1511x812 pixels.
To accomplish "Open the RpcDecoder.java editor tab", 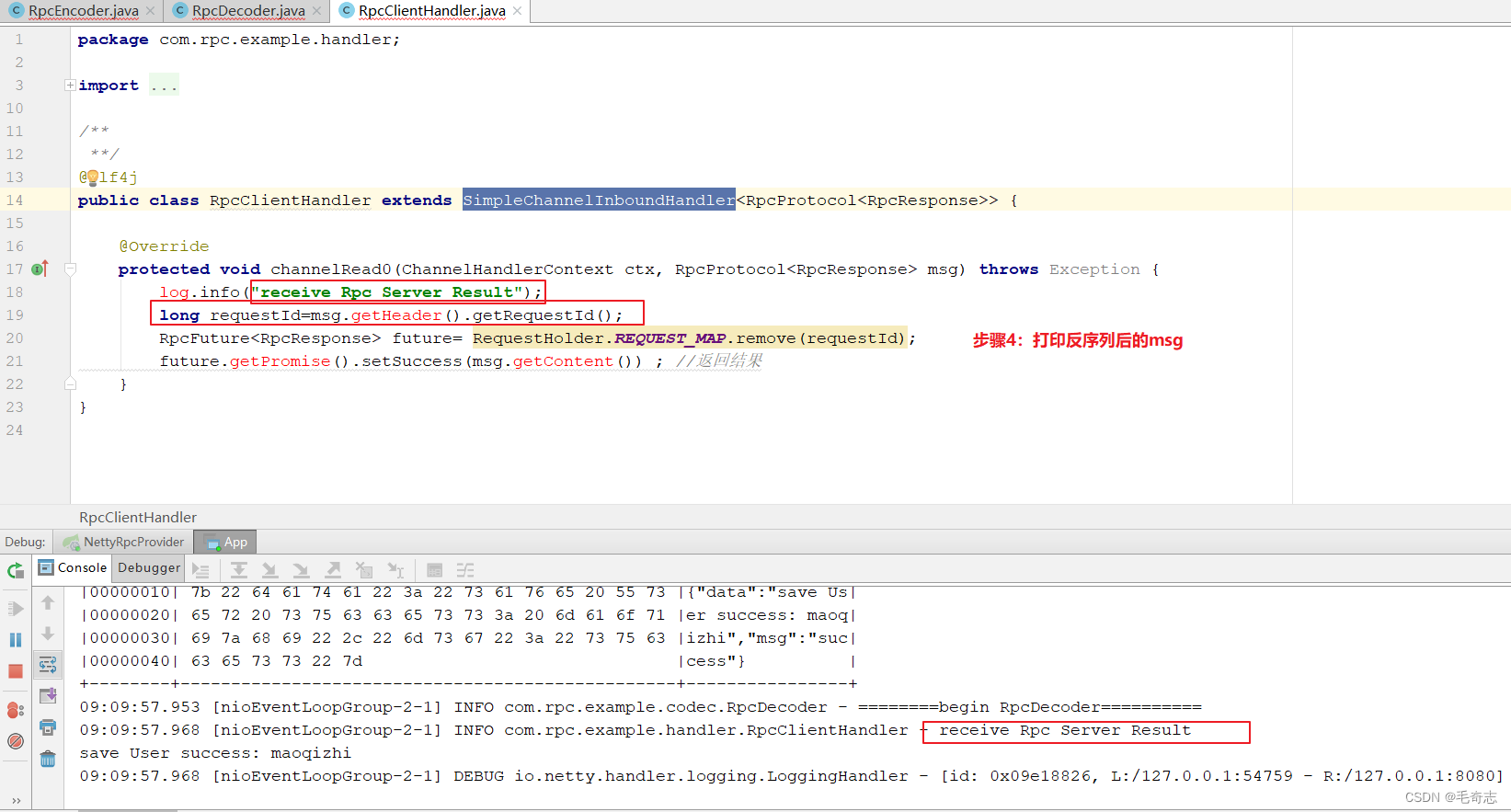I will [248, 11].
